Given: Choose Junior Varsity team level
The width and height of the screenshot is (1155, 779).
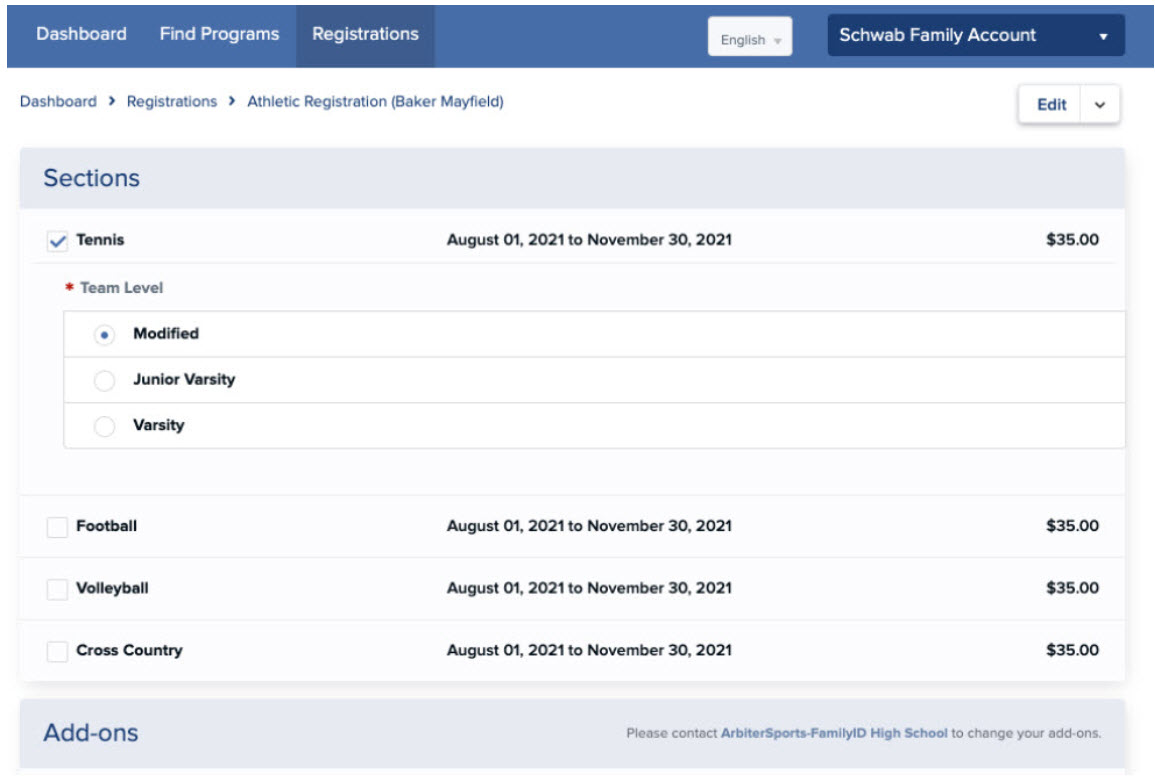Looking at the screenshot, I should [x=105, y=381].
